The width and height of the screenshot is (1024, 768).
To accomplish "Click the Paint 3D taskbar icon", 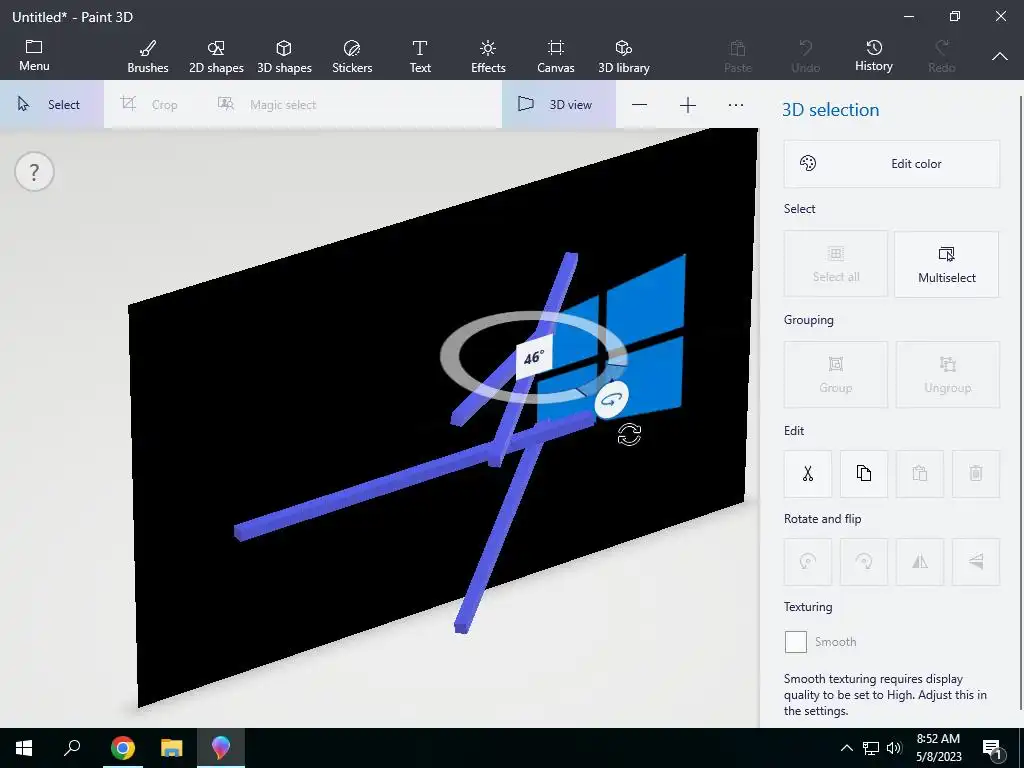I will [x=221, y=748].
